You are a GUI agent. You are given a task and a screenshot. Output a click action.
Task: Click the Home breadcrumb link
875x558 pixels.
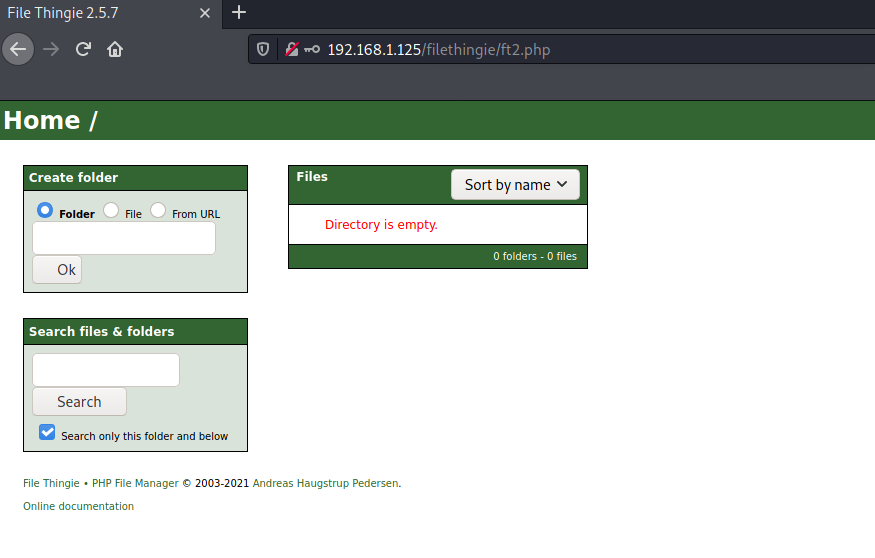pyautogui.click(x=41, y=121)
